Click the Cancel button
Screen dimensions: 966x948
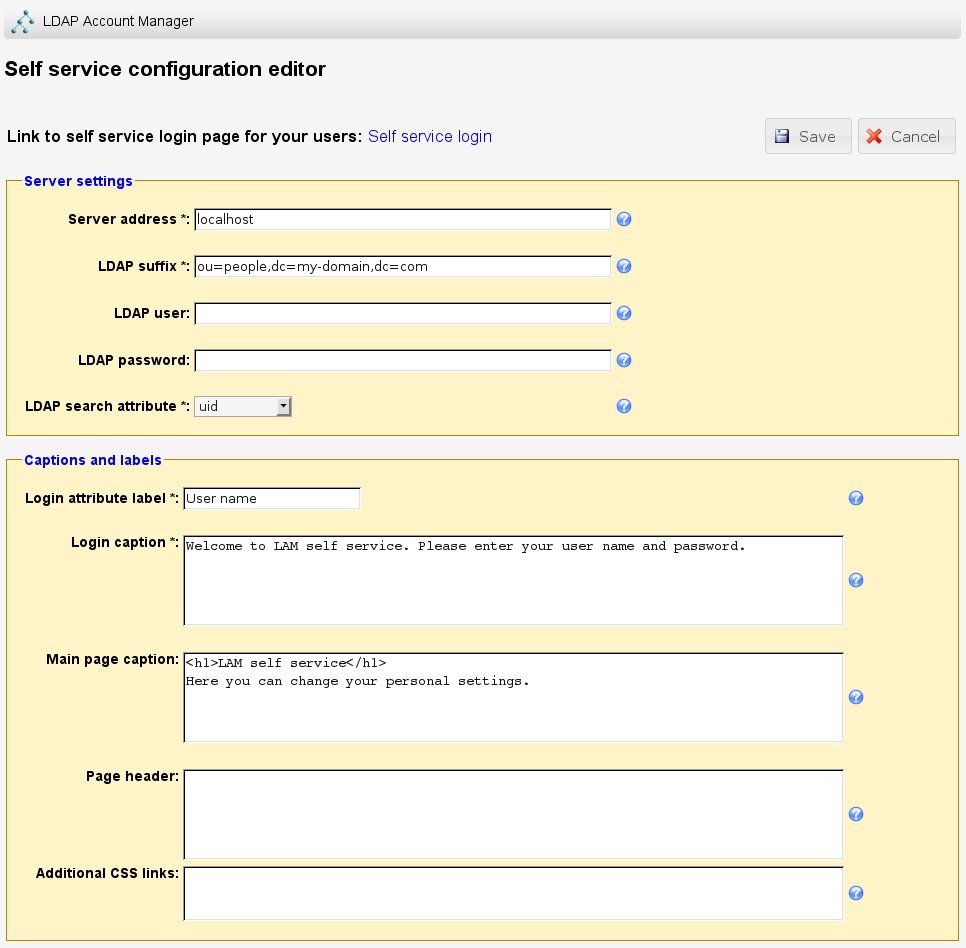906,136
